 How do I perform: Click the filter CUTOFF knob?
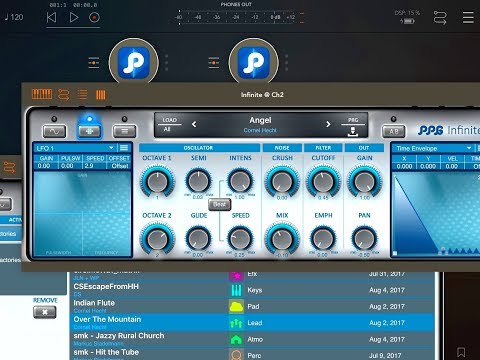pos(323,181)
